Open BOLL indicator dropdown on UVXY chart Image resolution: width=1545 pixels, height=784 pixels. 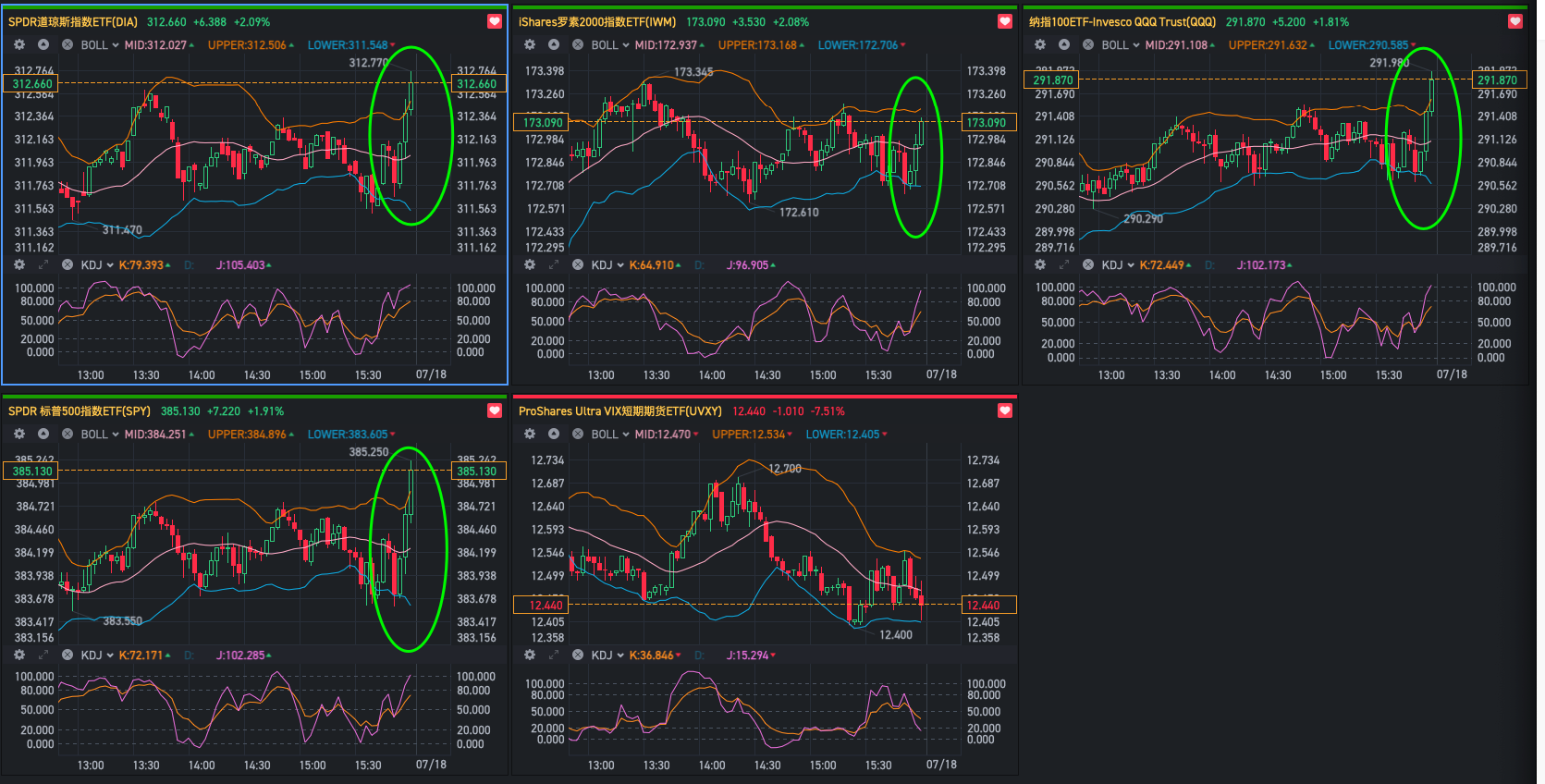[610, 434]
